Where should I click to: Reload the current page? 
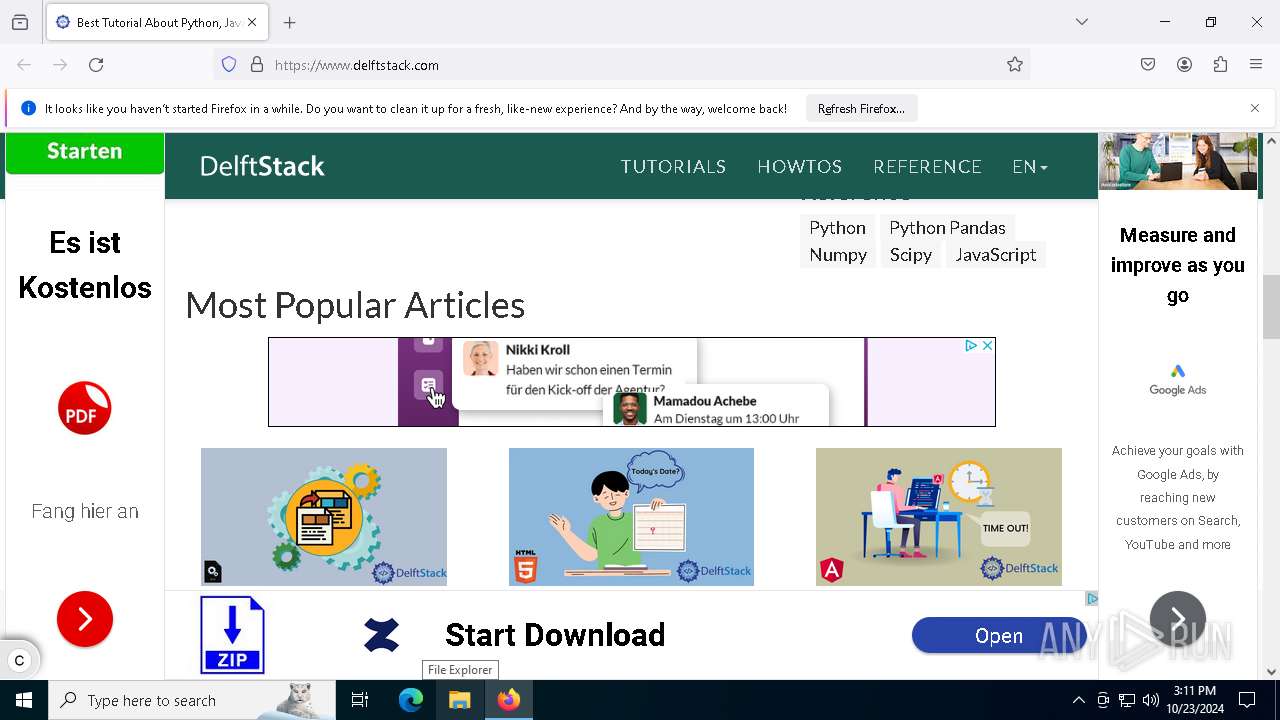pyautogui.click(x=96, y=64)
